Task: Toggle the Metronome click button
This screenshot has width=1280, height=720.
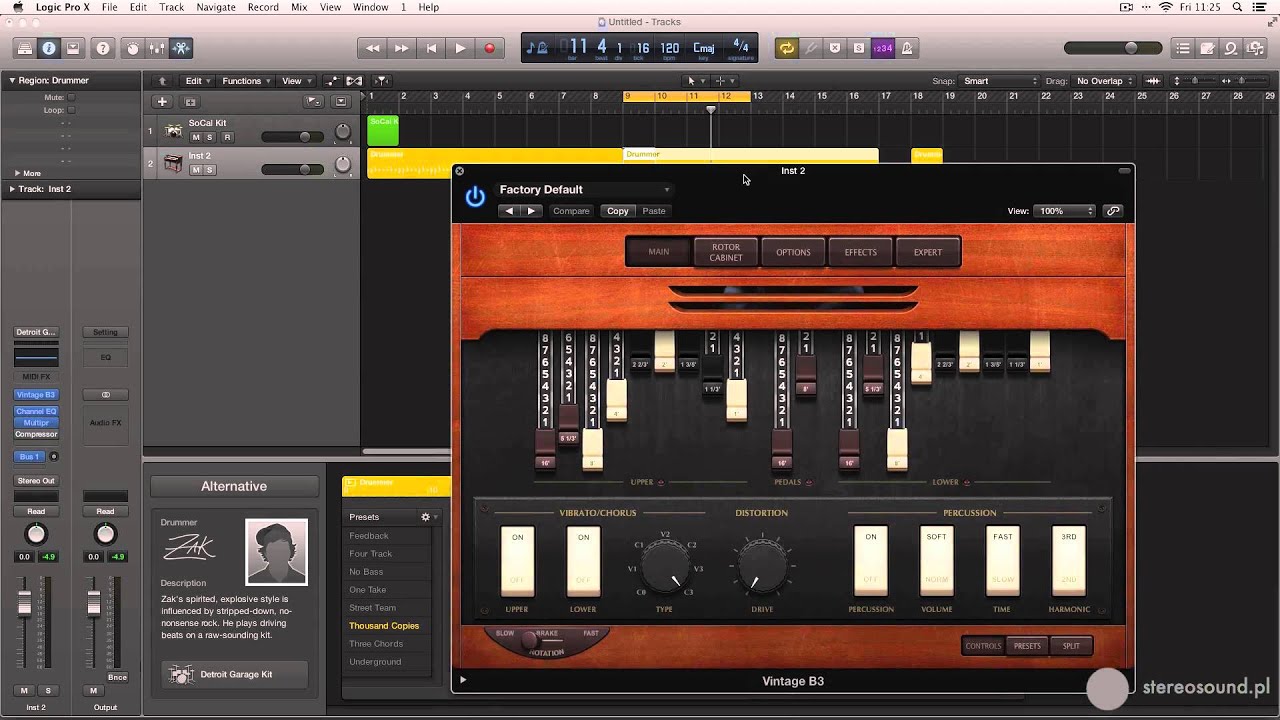Action: (907, 48)
